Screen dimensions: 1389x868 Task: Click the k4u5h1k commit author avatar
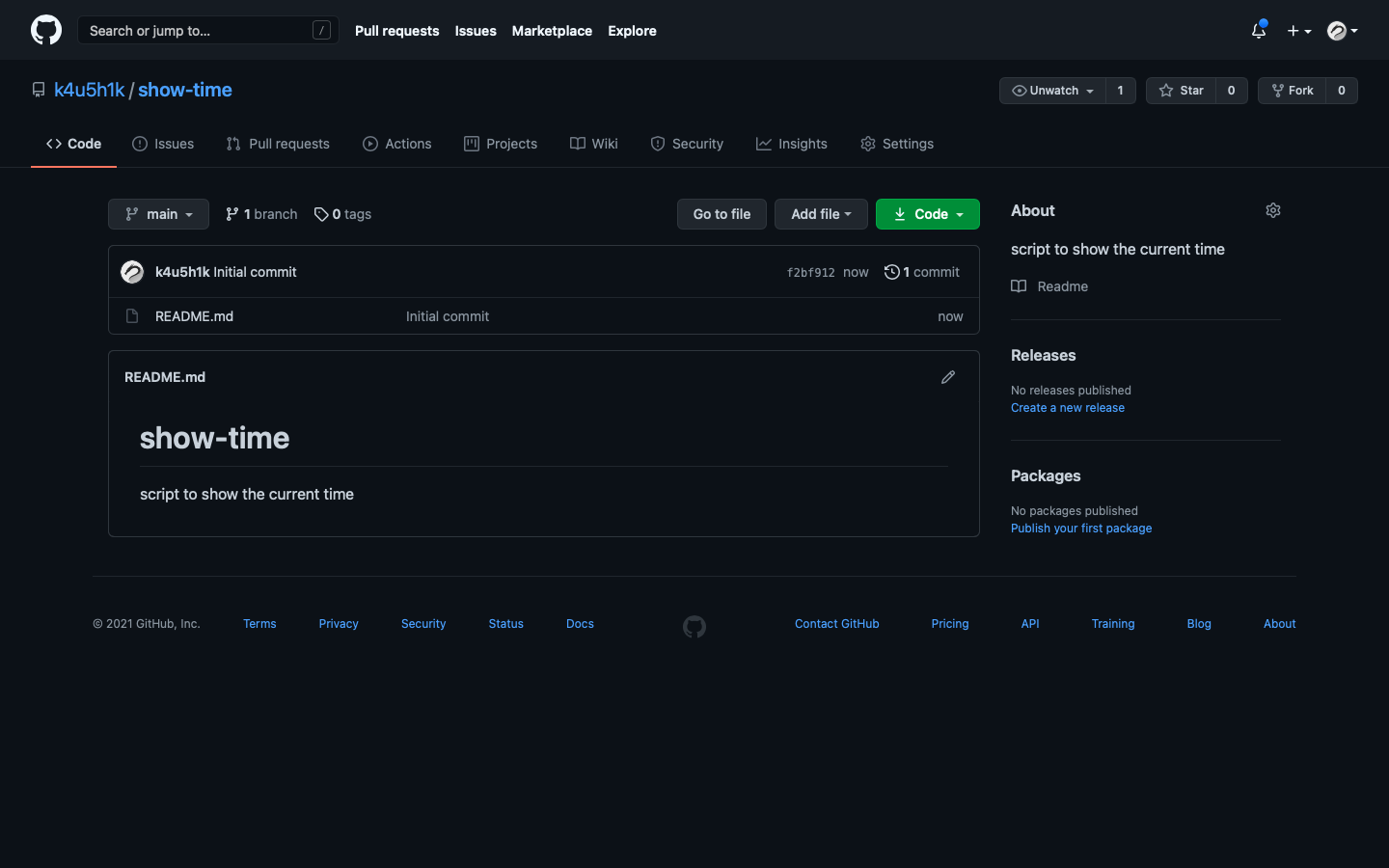point(132,272)
